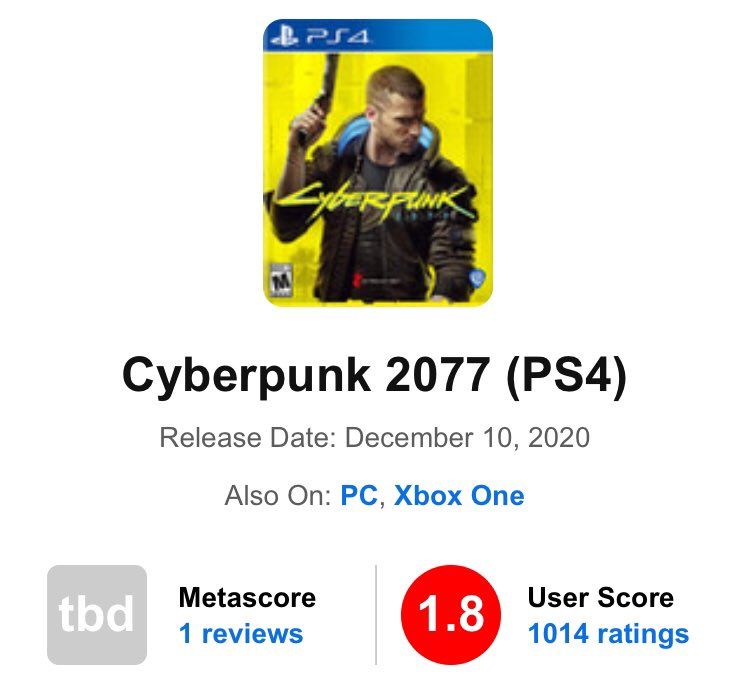This screenshot has height=692, width=750.
Task: Click the Cyberpunk 2077 cover art thumbnail
Action: pyautogui.click(x=378, y=162)
